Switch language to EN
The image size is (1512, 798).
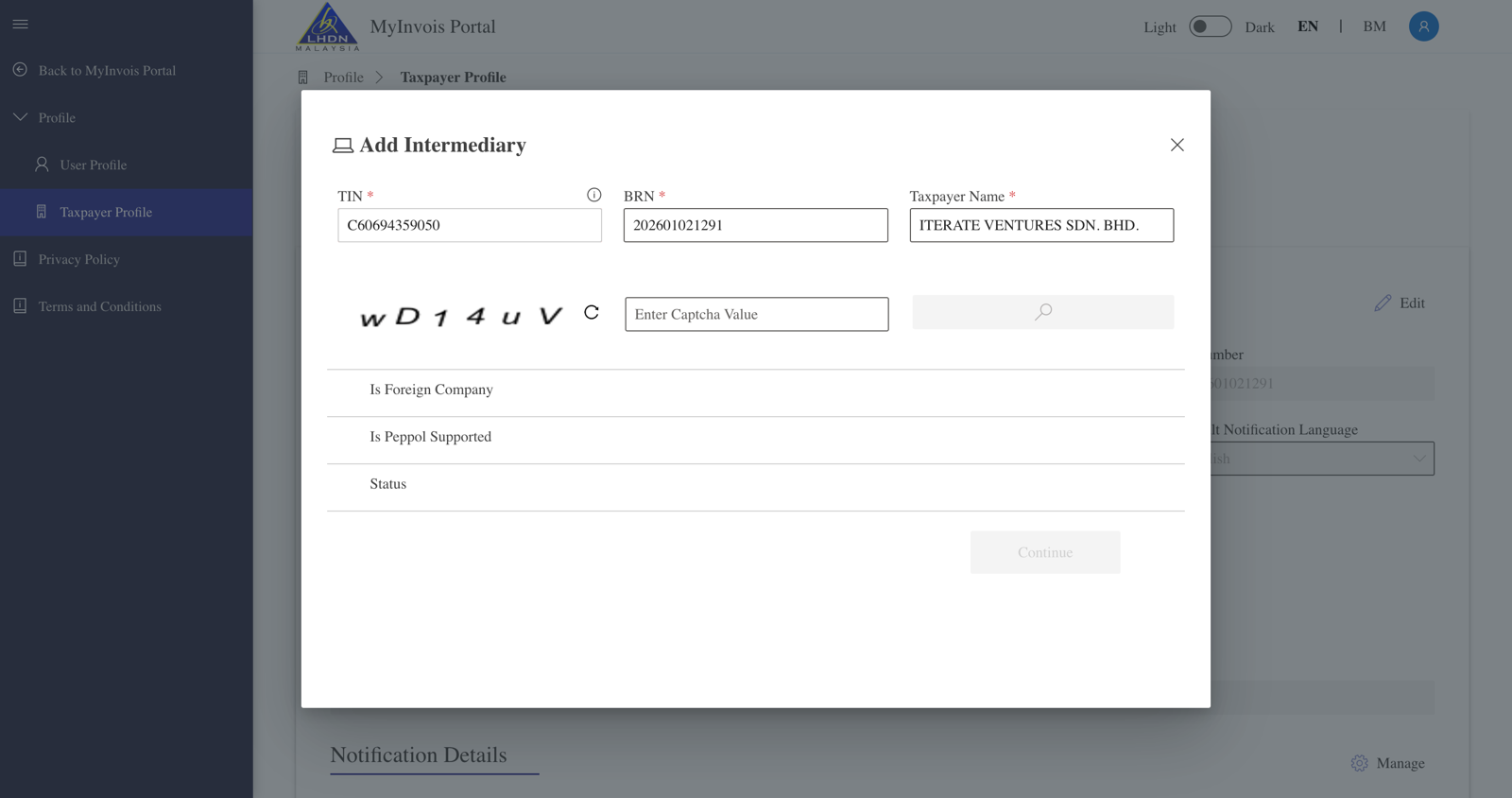pyautogui.click(x=1308, y=26)
